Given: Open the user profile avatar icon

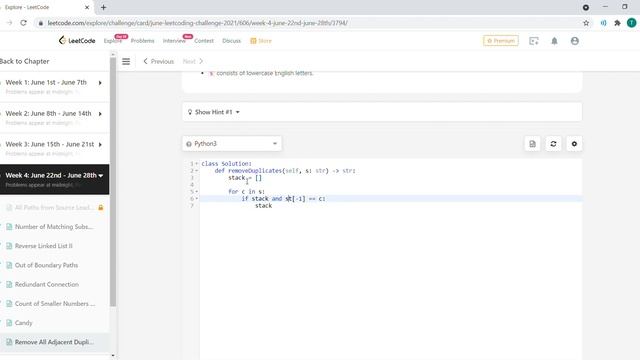Looking at the screenshot, I should click(x=575, y=41).
